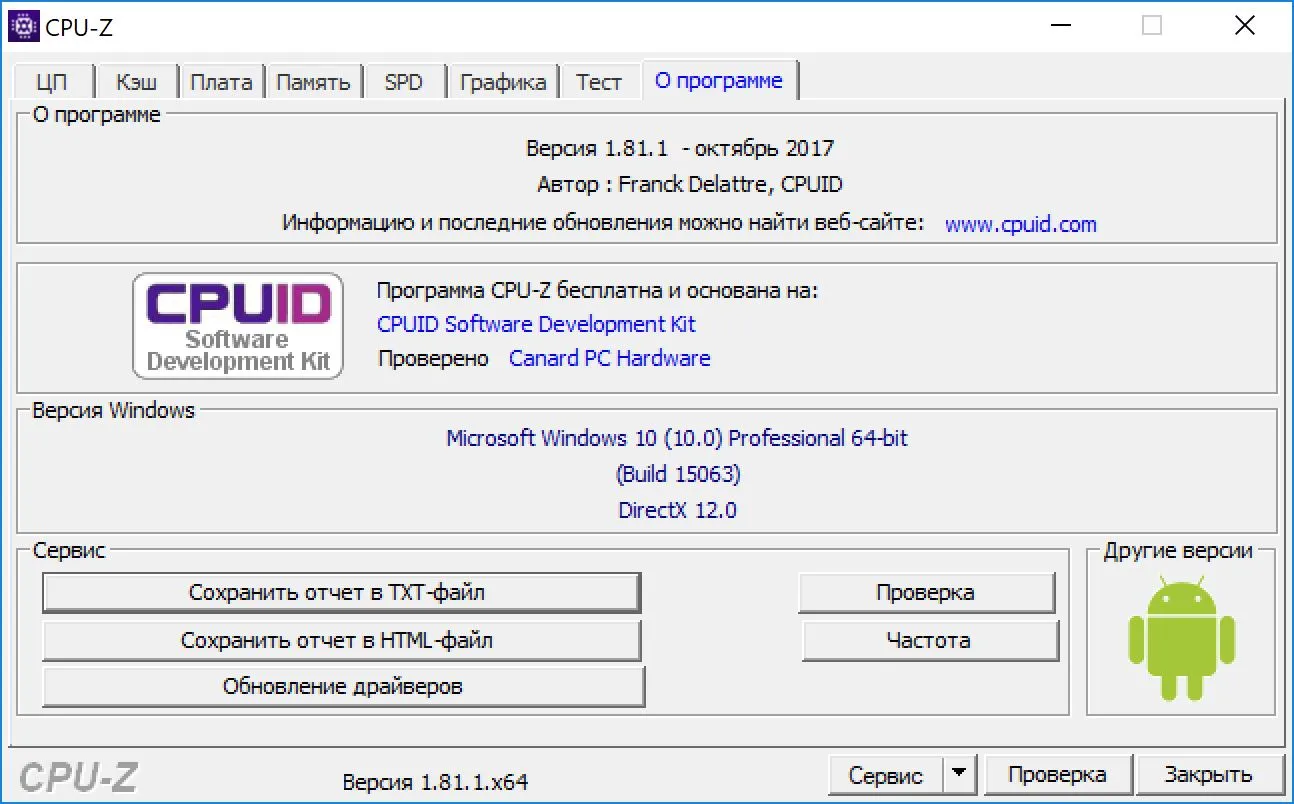Click Проверка button in the Сервис group

(x=926, y=592)
